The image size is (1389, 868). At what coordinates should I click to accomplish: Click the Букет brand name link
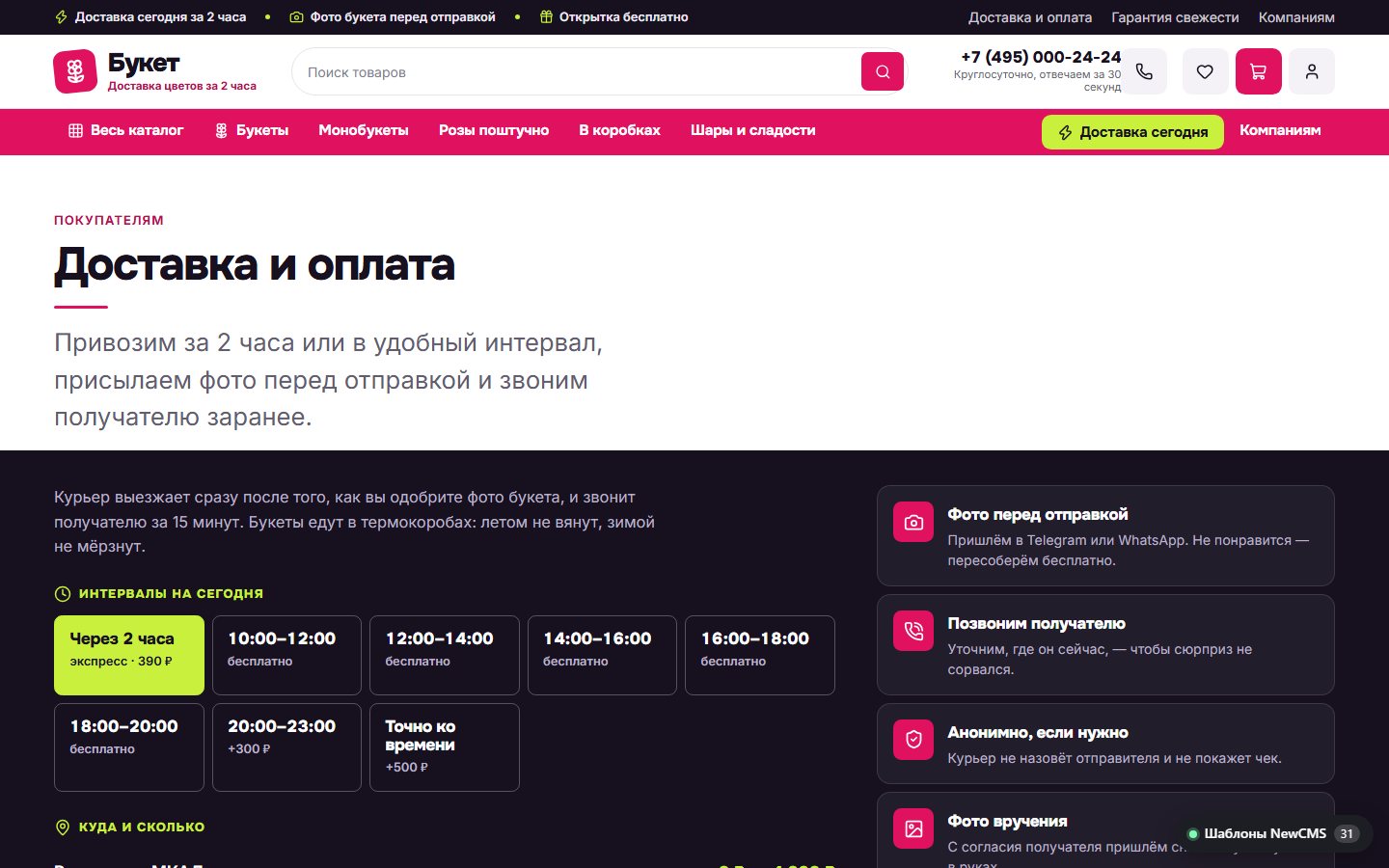(x=144, y=63)
